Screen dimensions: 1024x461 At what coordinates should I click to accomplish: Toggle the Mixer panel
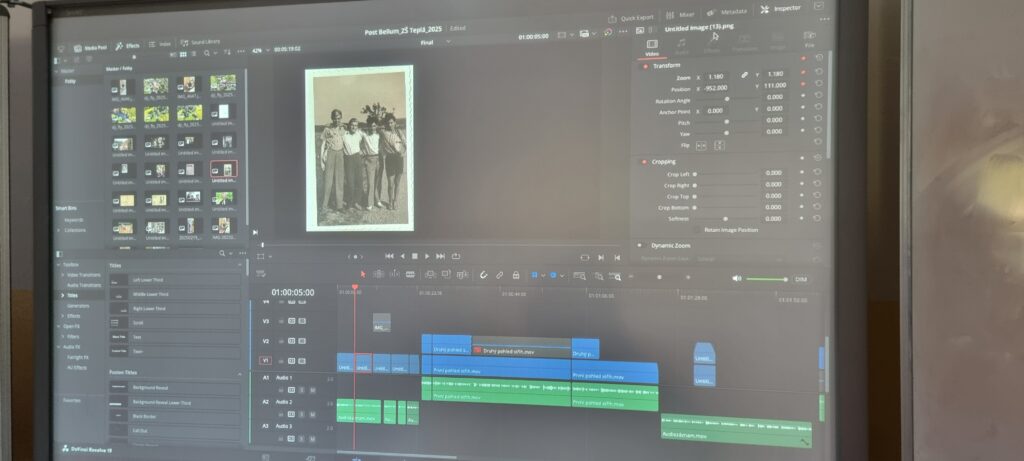[680, 14]
